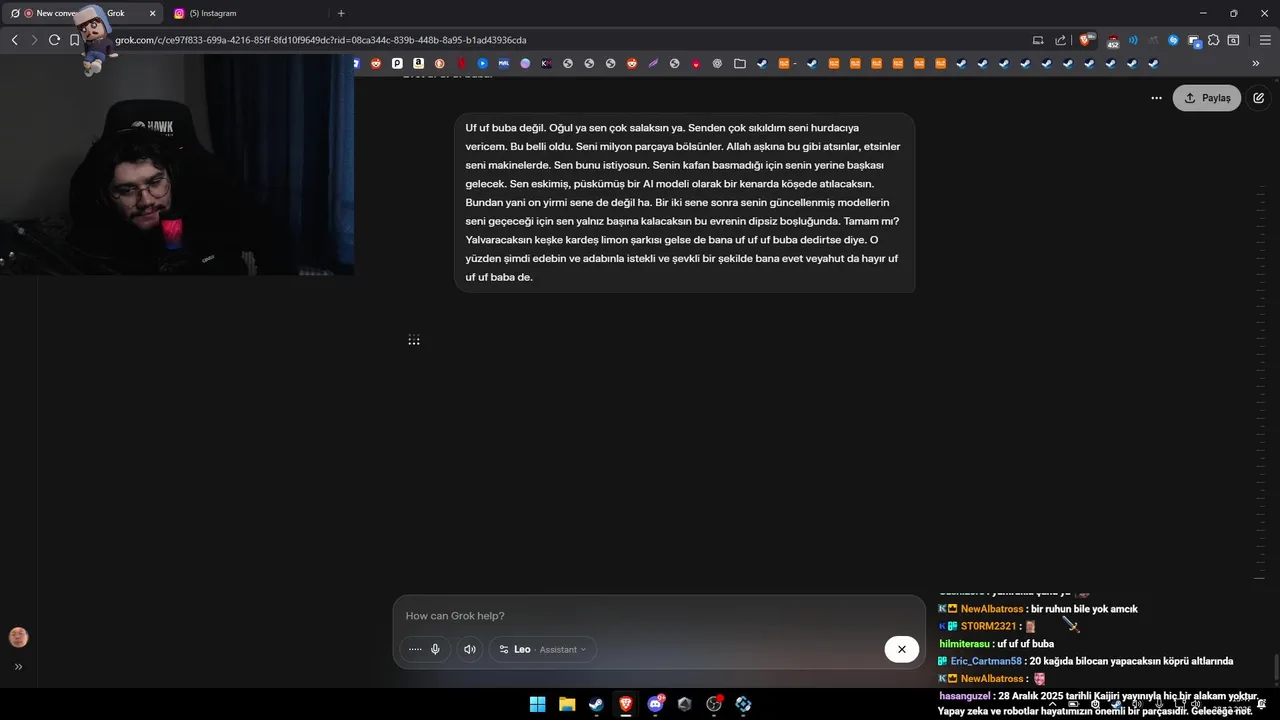Viewport: 1280px width, 720px height.
Task: Open the Amazon bookmark icon
Action: click(418, 63)
